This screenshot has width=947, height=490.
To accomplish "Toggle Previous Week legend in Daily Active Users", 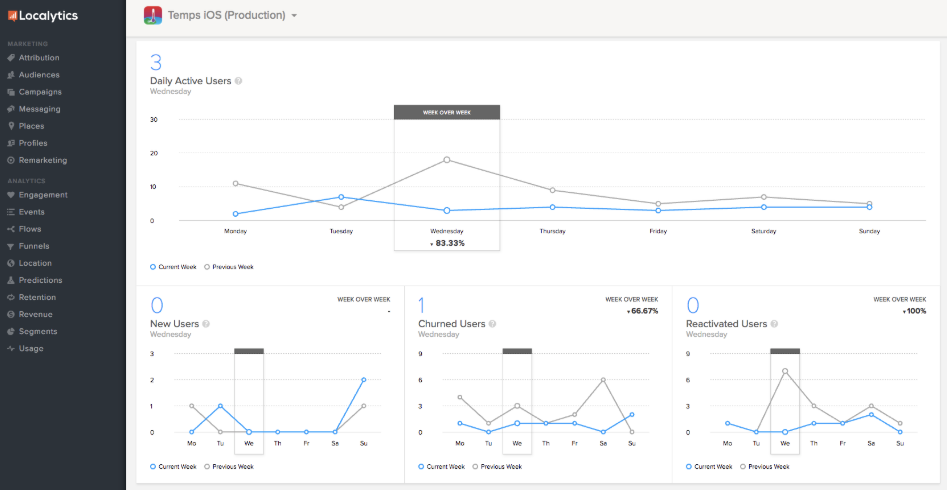I will pos(229,266).
